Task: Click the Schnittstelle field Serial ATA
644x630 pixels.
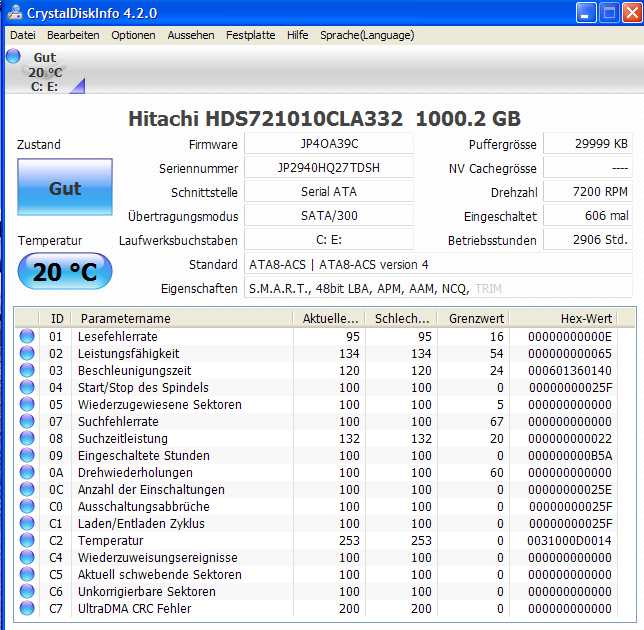Action: coord(329,192)
